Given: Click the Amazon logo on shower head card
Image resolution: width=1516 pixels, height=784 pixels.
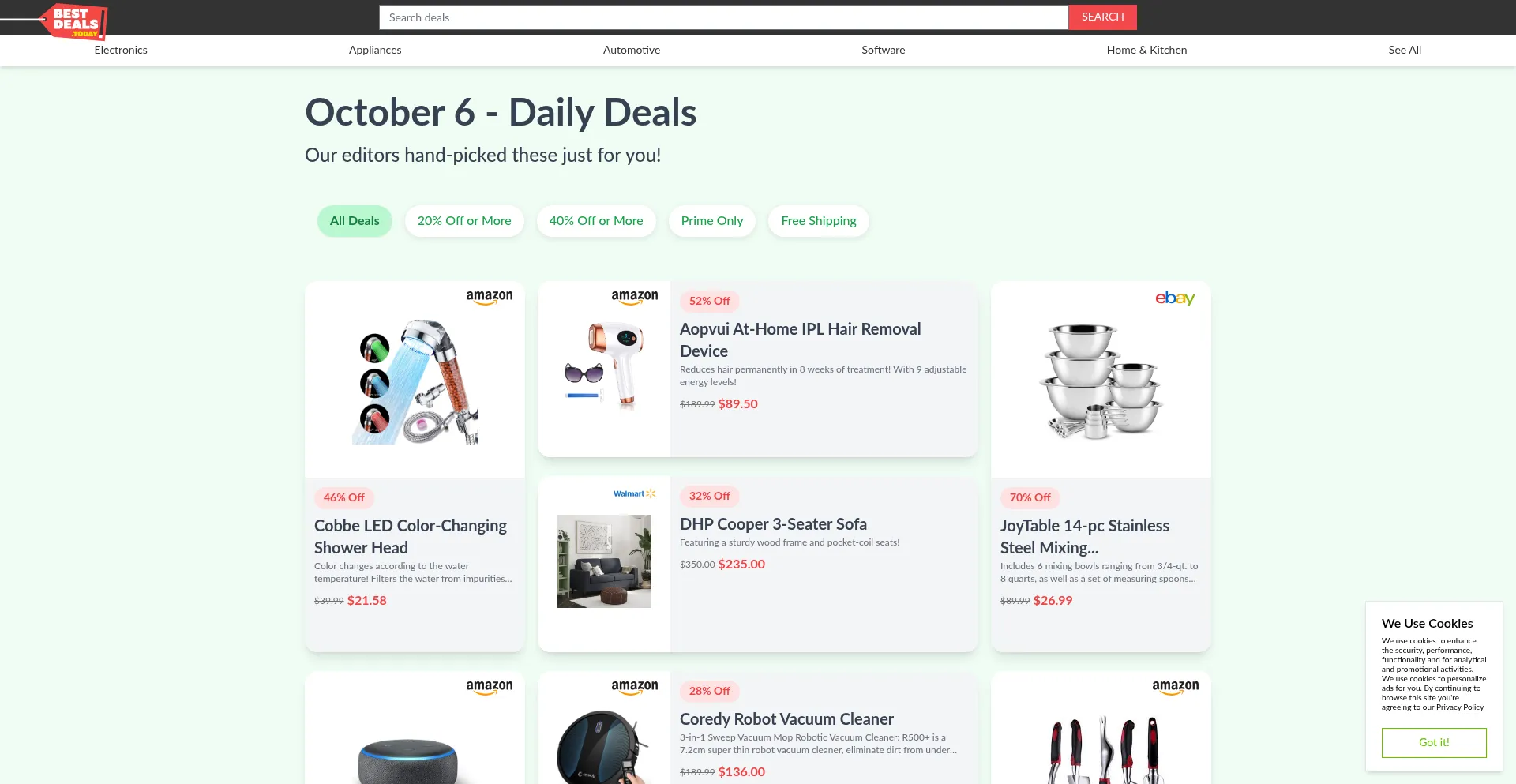Looking at the screenshot, I should point(489,298).
